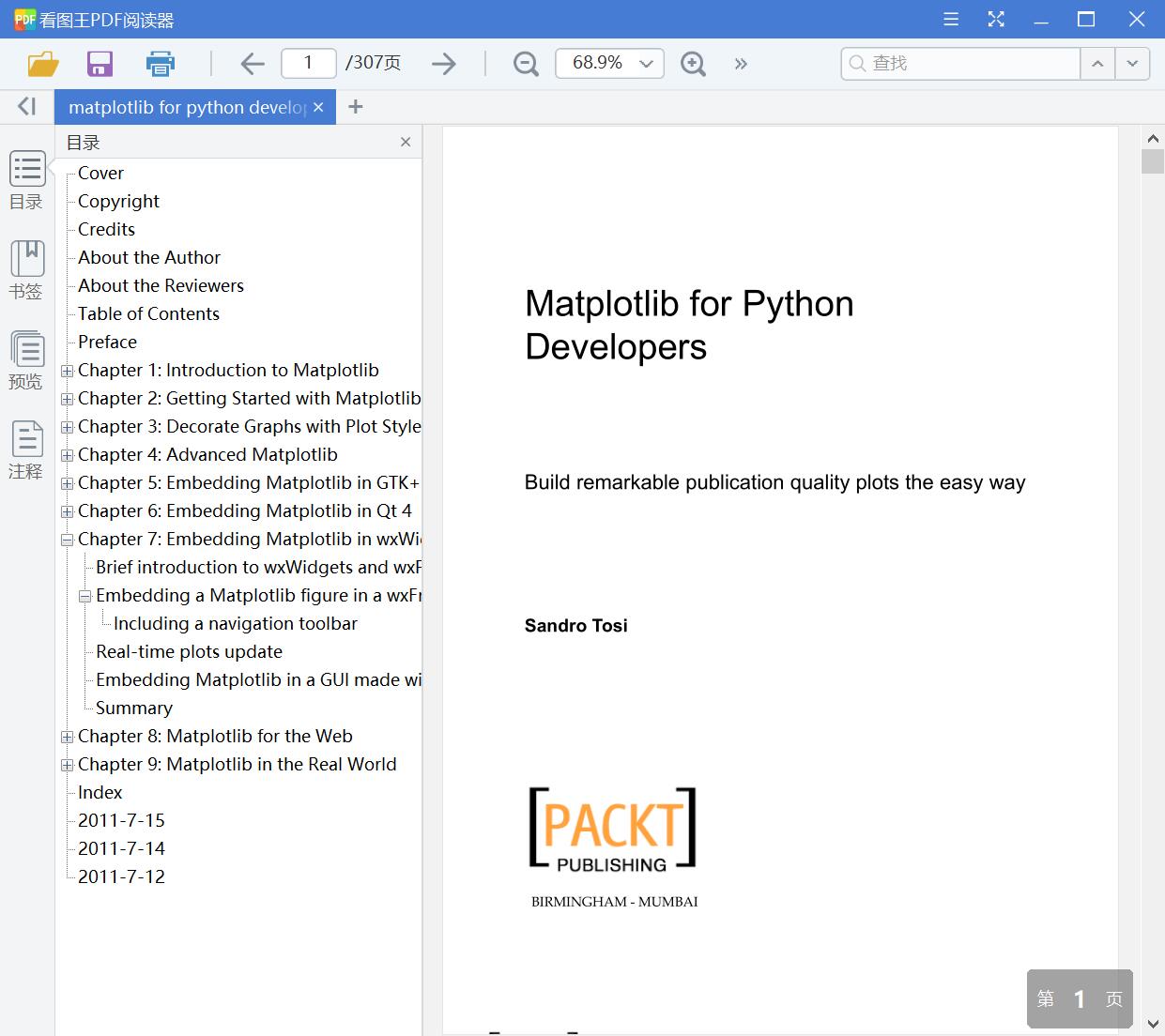
Task: Open a file using the folder icon
Action: [x=42, y=63]
